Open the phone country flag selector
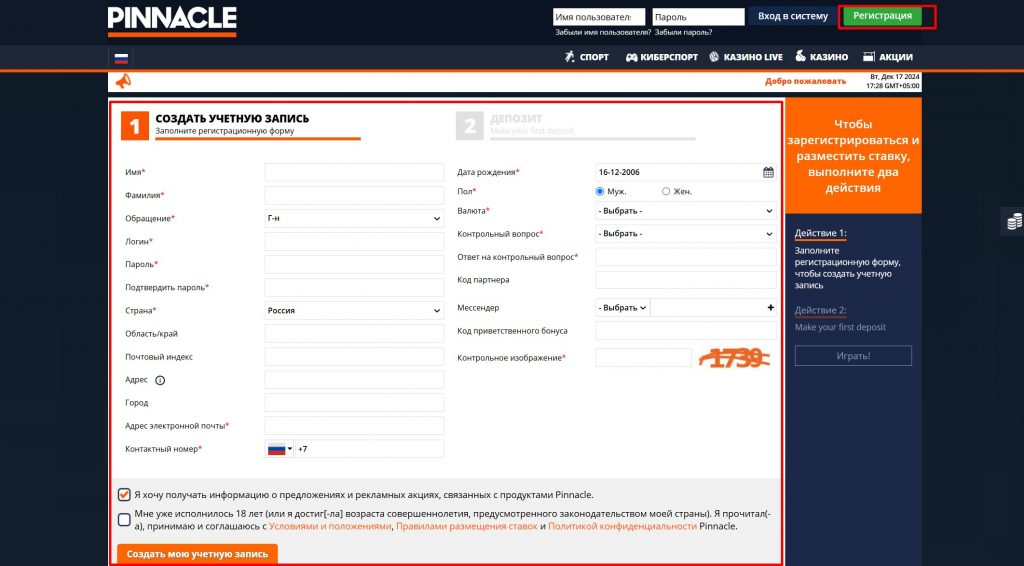The width and height of the screenshot is (1024, 566). click(x=280, y=449)
